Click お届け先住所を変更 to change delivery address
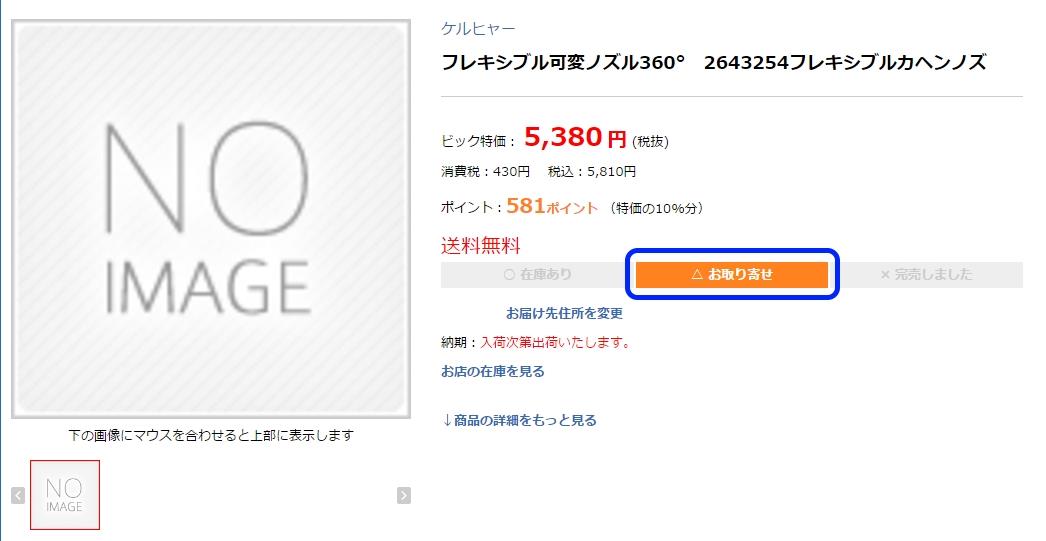The height and width of the screenshot is (541, 1046). [x=564, y=313]
